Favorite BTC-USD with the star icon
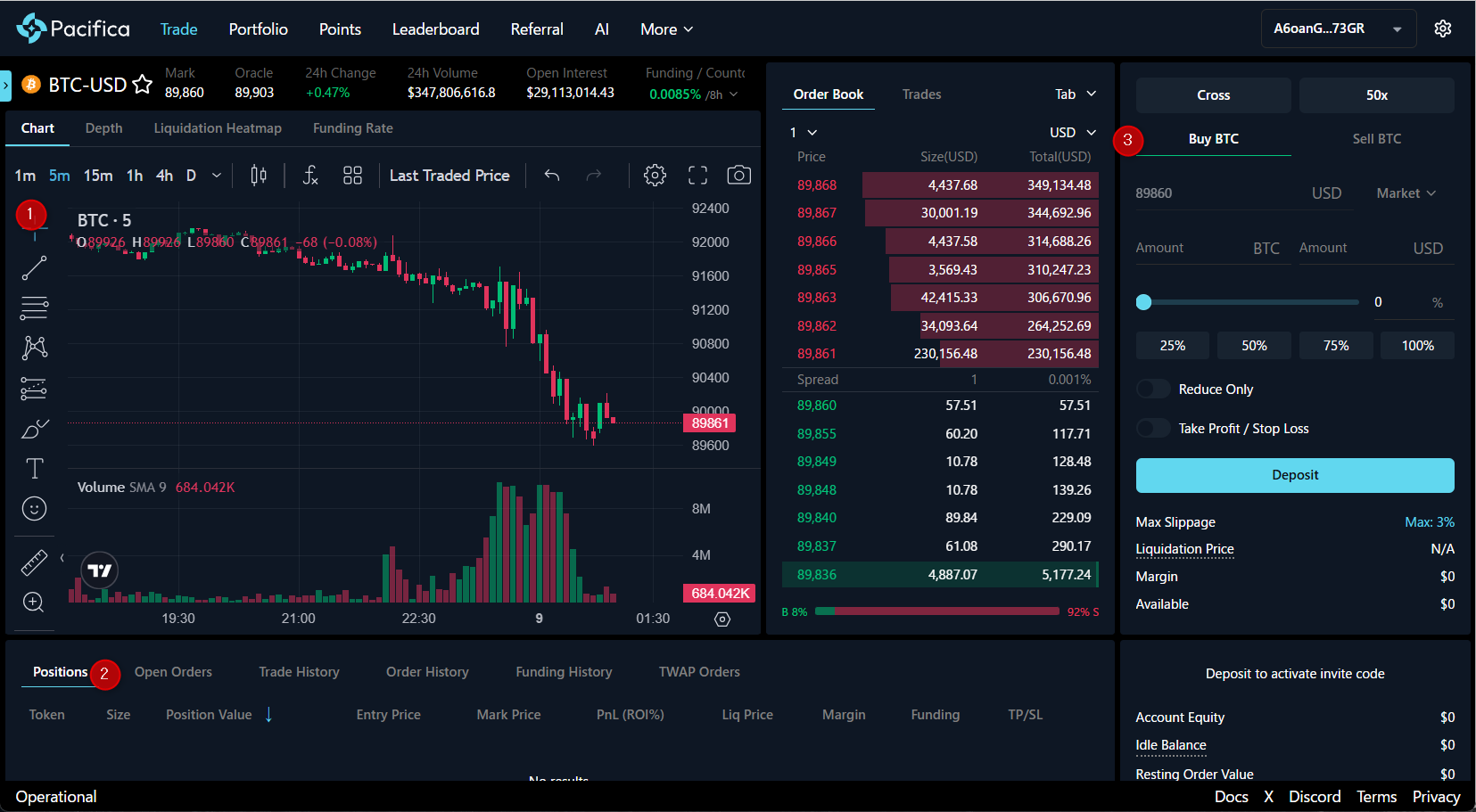Screen dimensions: 1476x812 143,85
